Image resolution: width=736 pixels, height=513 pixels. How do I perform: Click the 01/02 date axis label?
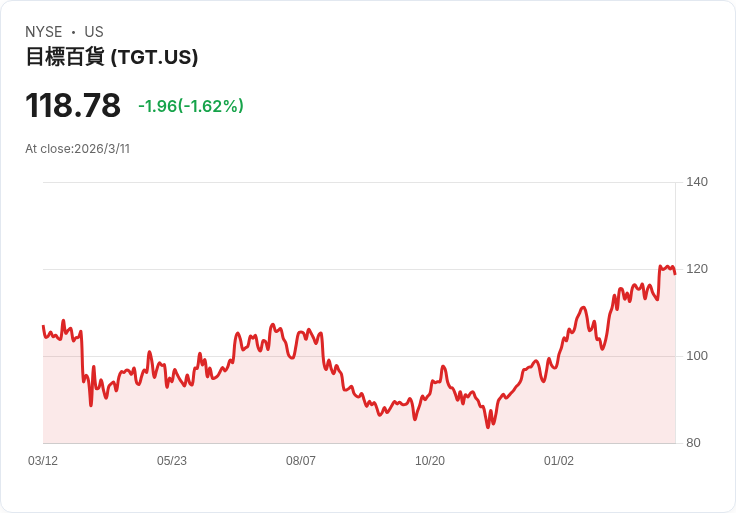coord(559,461)
